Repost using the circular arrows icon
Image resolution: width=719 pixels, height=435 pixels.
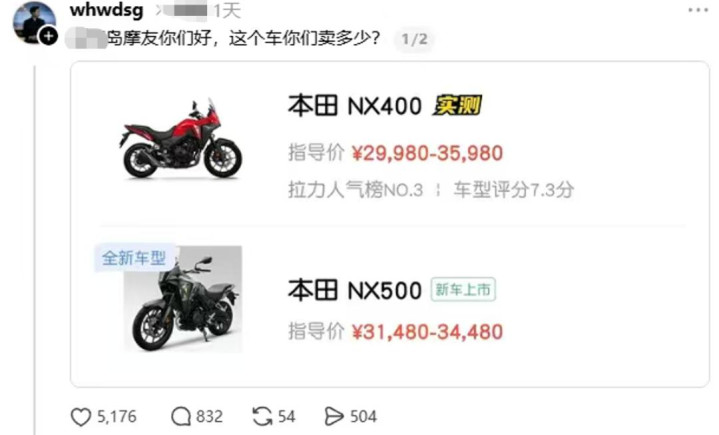[262, 417]
